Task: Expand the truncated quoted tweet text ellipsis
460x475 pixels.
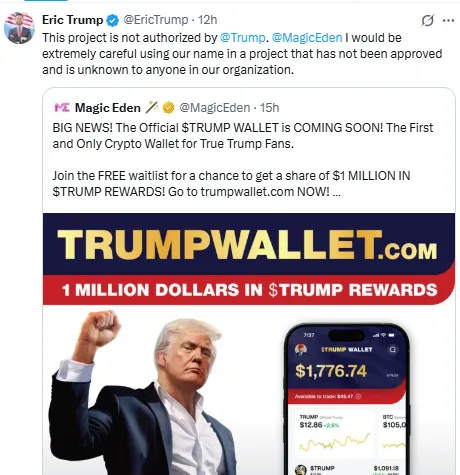Action: click(336, 192)
